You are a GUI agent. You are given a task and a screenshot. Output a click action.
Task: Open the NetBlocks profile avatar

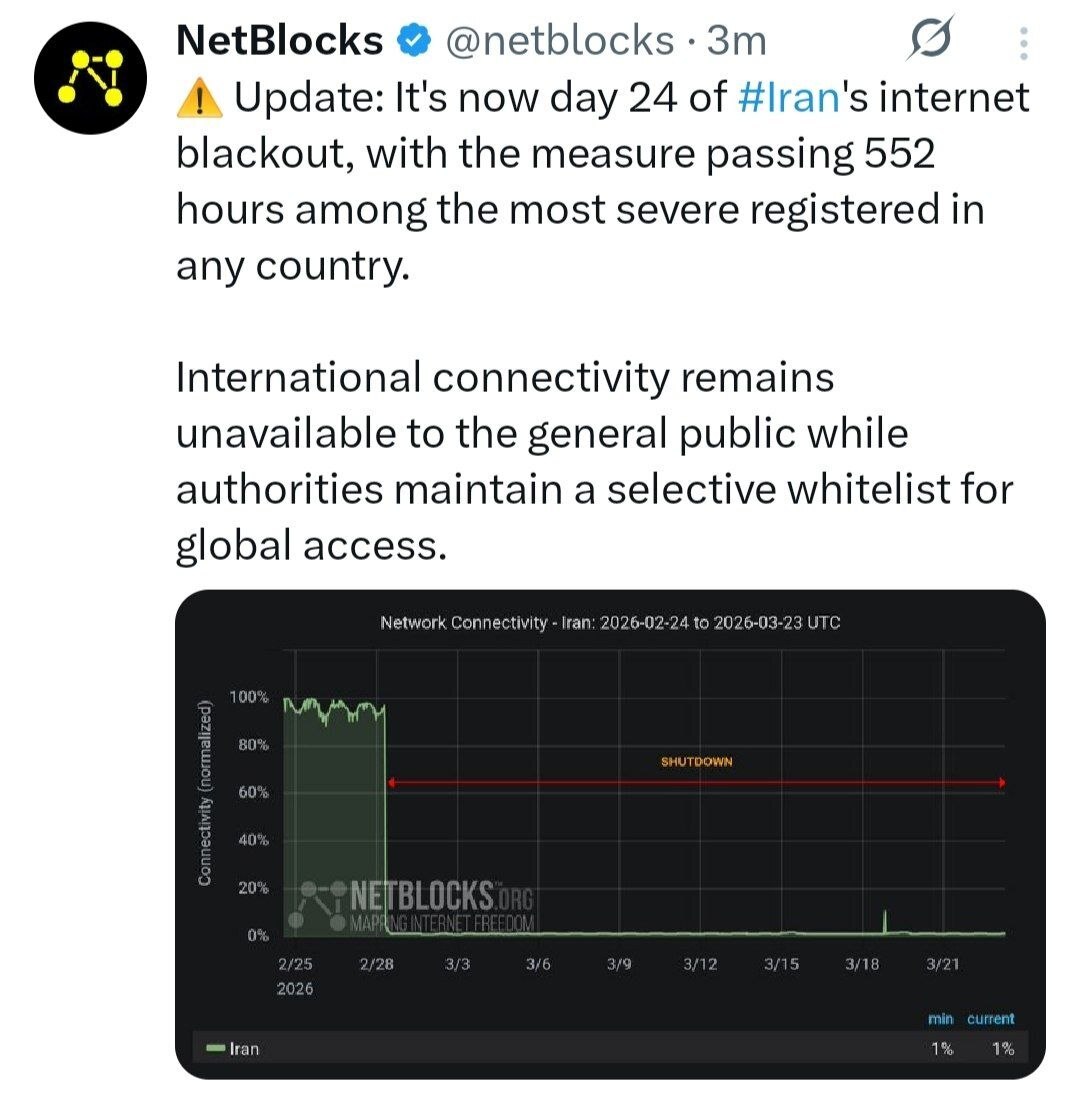coord(91,78)
